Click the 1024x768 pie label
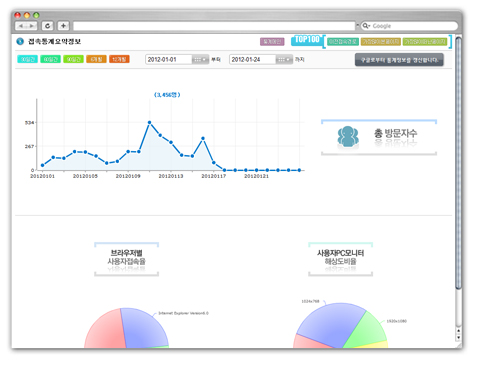 310,302
